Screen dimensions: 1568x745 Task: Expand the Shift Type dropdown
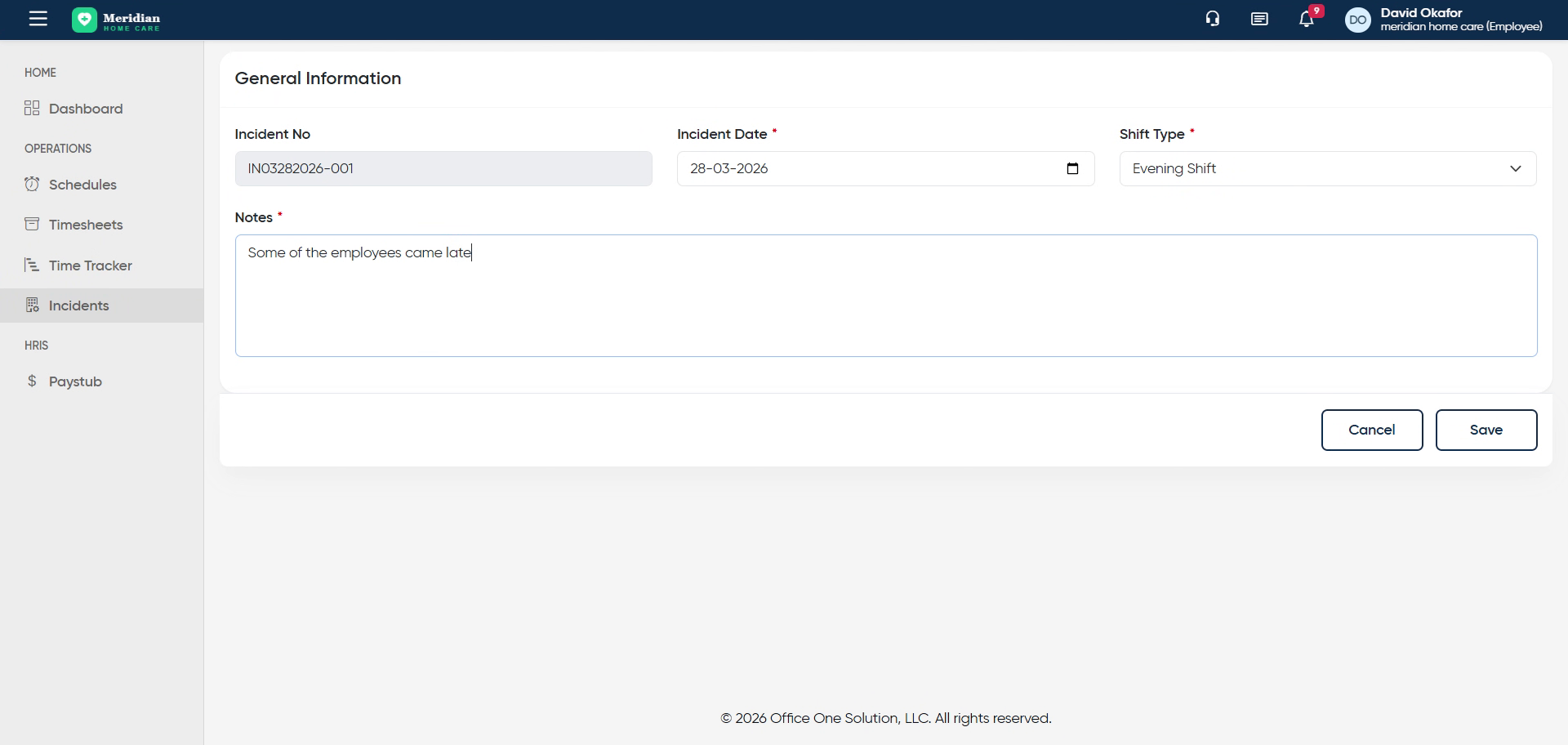tap(1327, 168)
